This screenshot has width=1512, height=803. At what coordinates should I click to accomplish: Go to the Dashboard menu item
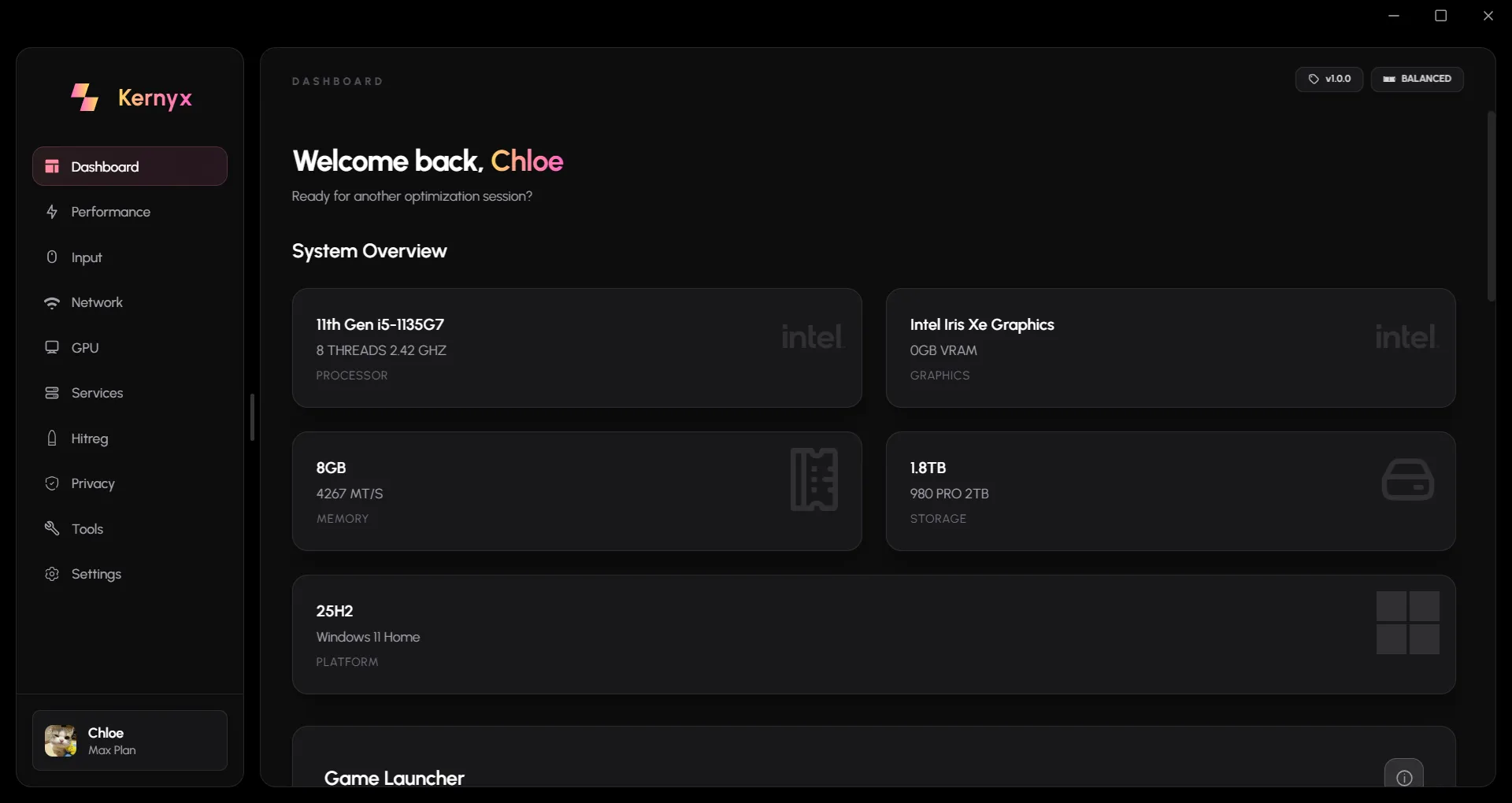(130, 166)
